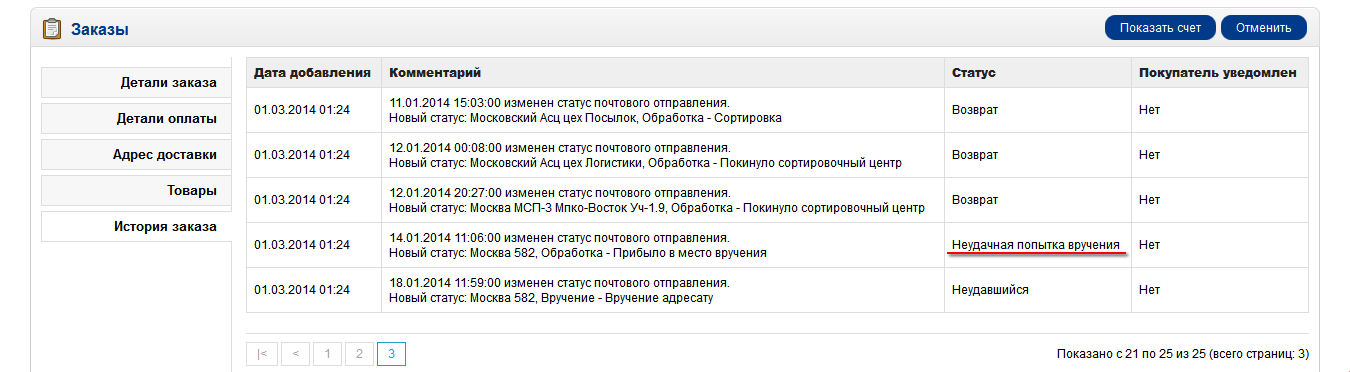Viewport: 1350px width, 372px height.
Task: Click the Дата добавления column header
Action: (x=313, y=73)
